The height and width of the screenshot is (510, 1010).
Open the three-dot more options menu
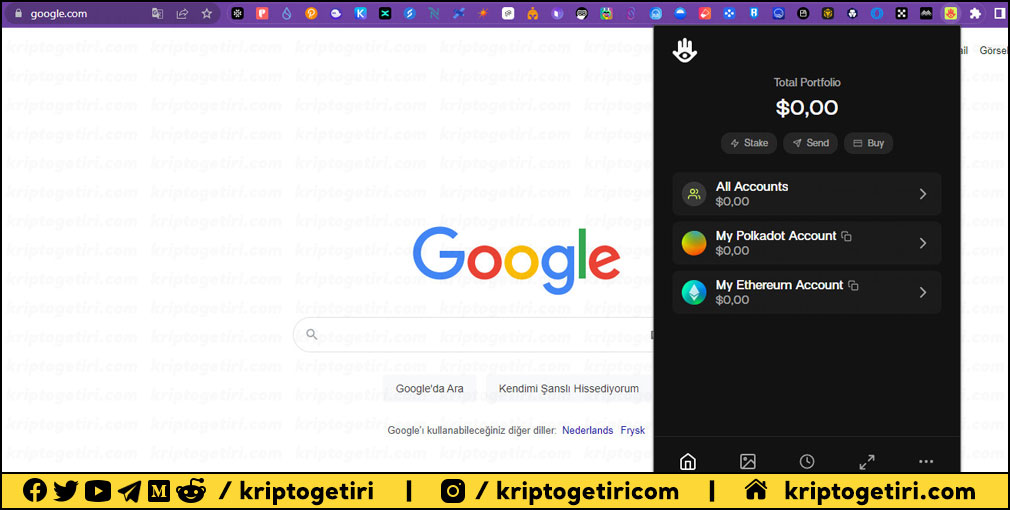926,462
